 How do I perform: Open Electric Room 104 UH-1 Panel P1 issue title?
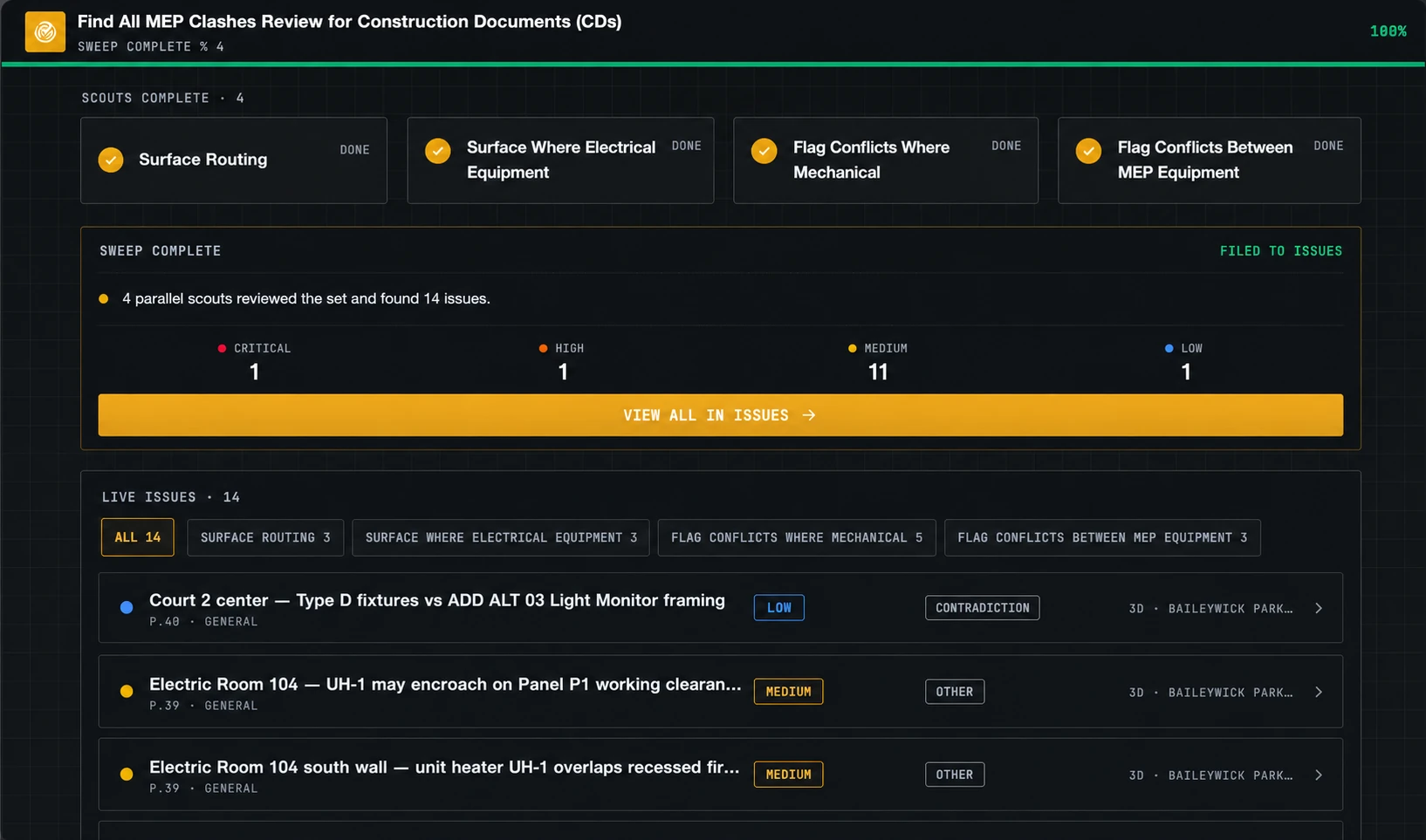445,684
